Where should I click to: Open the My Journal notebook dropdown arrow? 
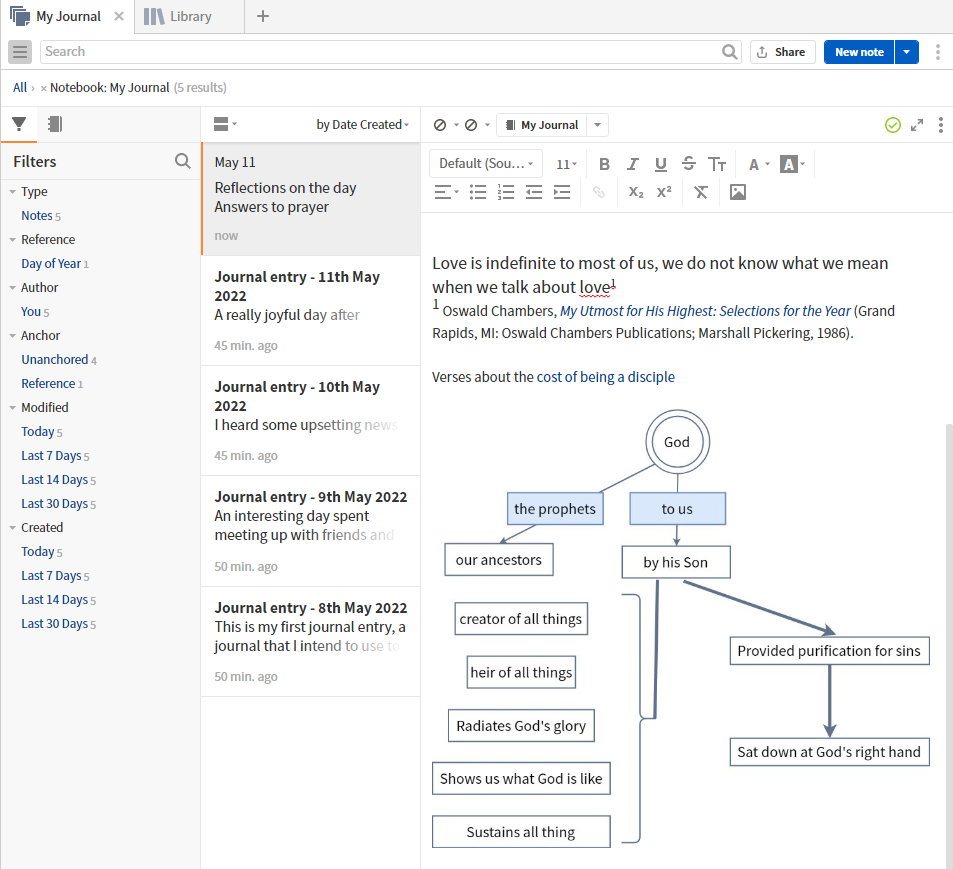click(x=597, y=125)
